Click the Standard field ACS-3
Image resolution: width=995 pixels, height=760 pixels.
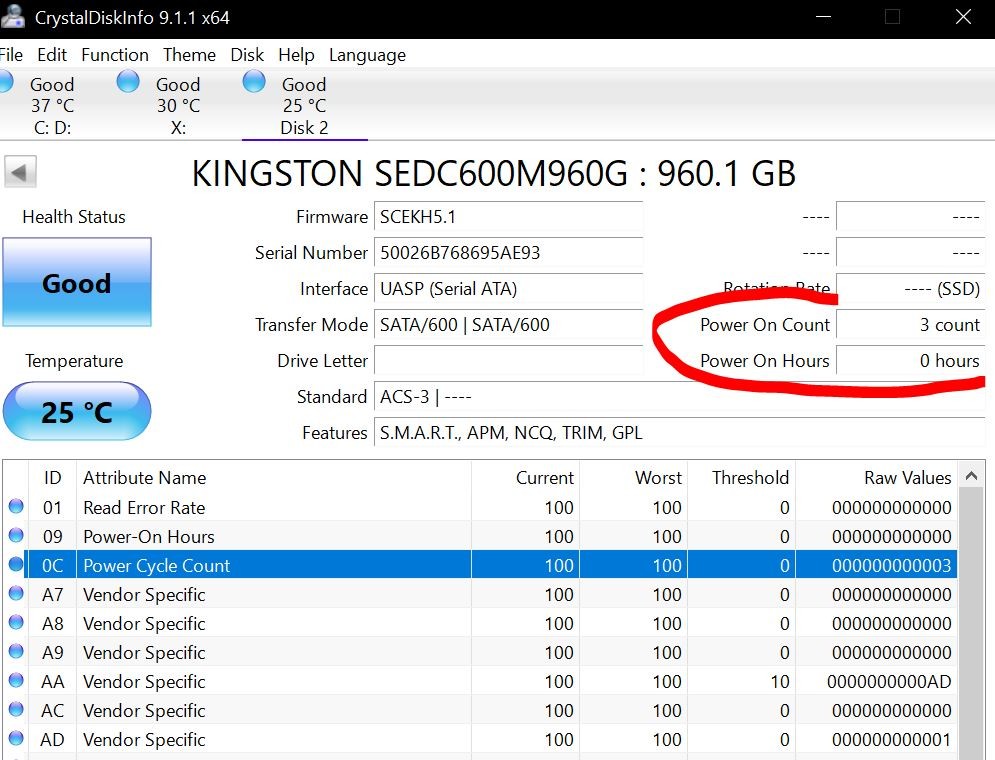pos(680,397)
